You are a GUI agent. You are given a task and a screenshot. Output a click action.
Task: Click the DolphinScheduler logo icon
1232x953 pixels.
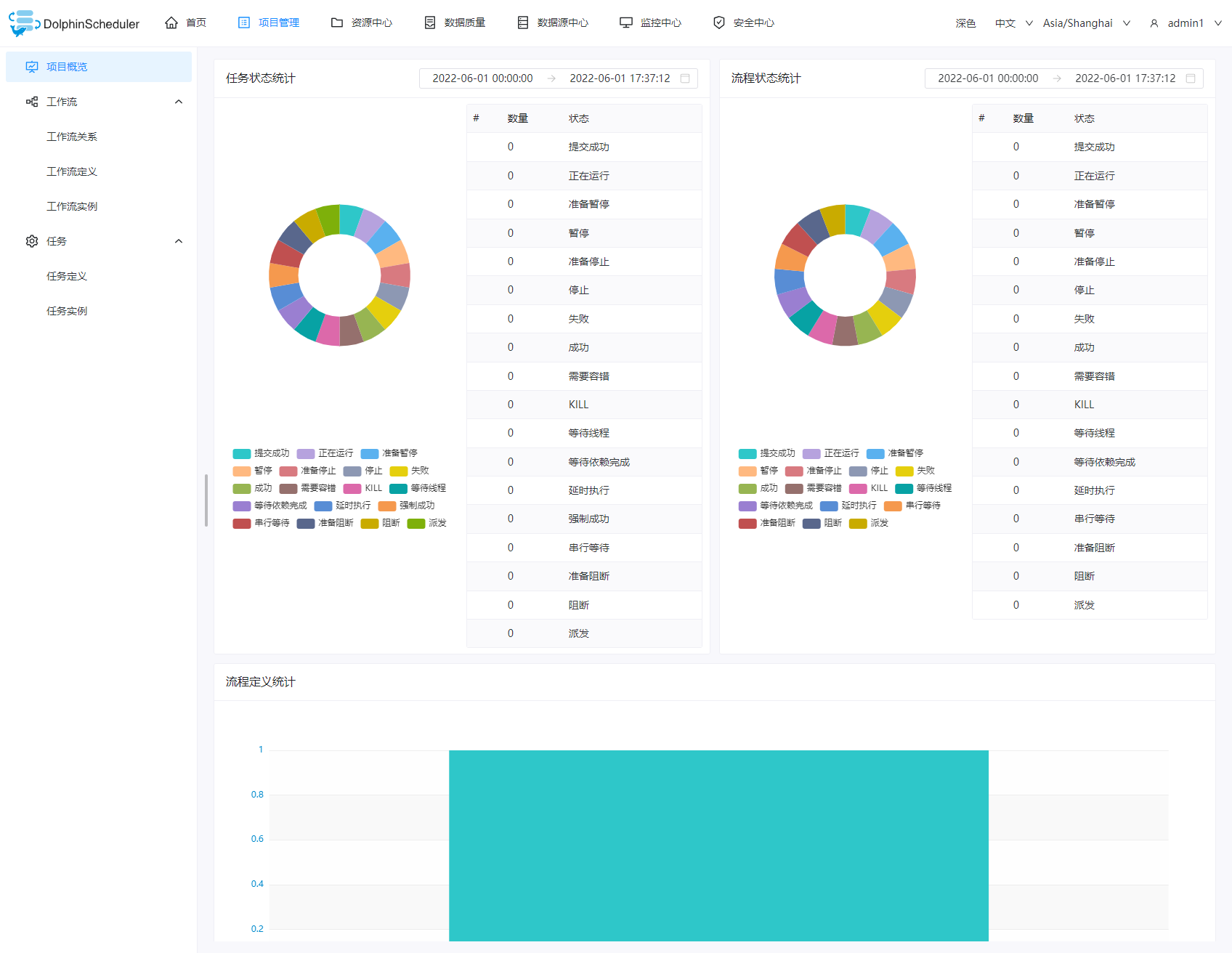point(25,23)
